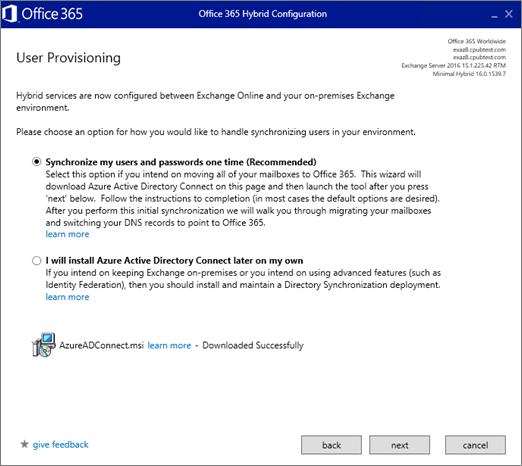Cancel the hybrid configuration wizard
Image resolution: width=522 pixels, height=466 pixels.
coord(475,445)
